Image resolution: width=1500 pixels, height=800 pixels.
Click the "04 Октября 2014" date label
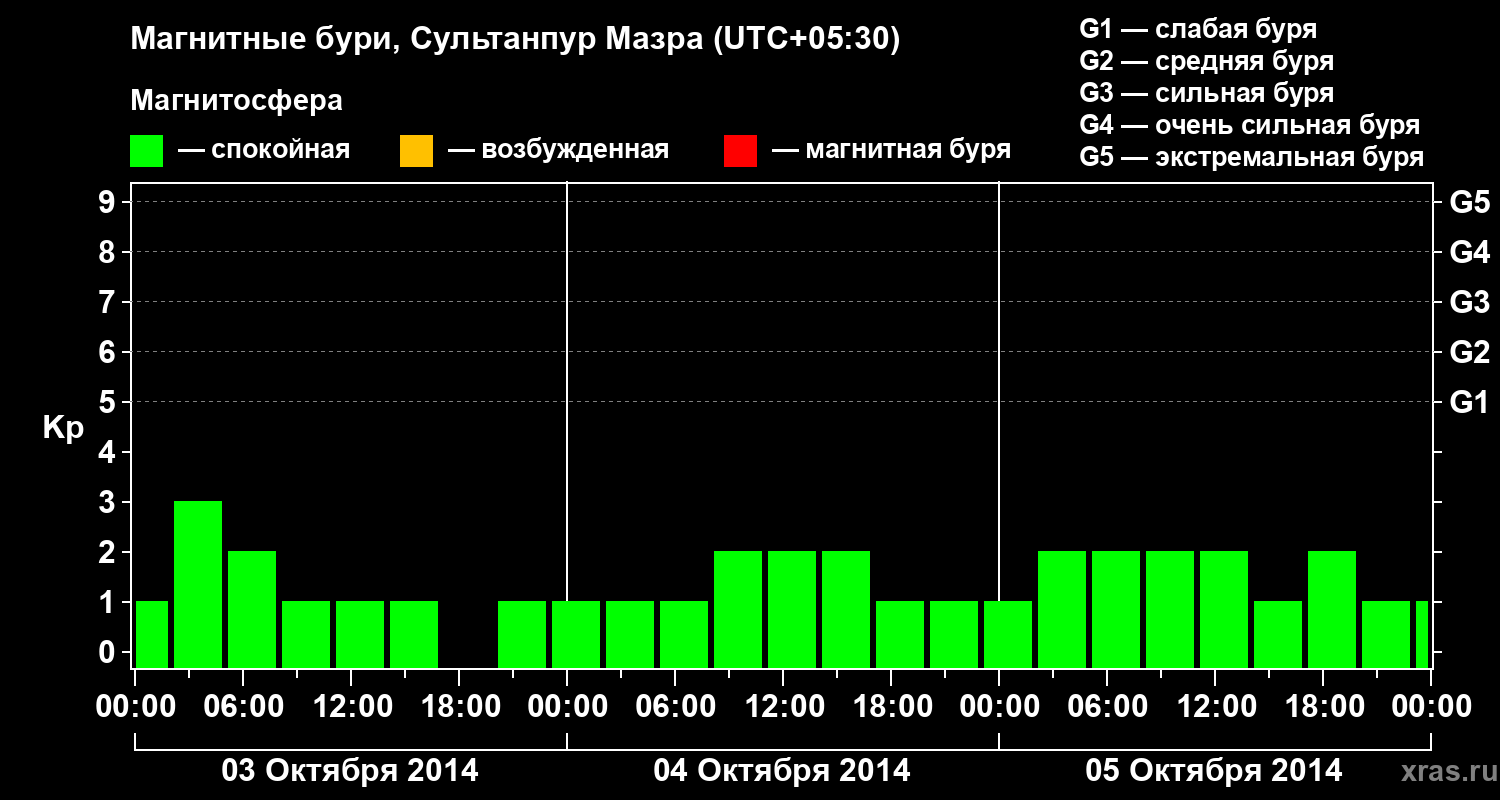[x=782, y=771]
